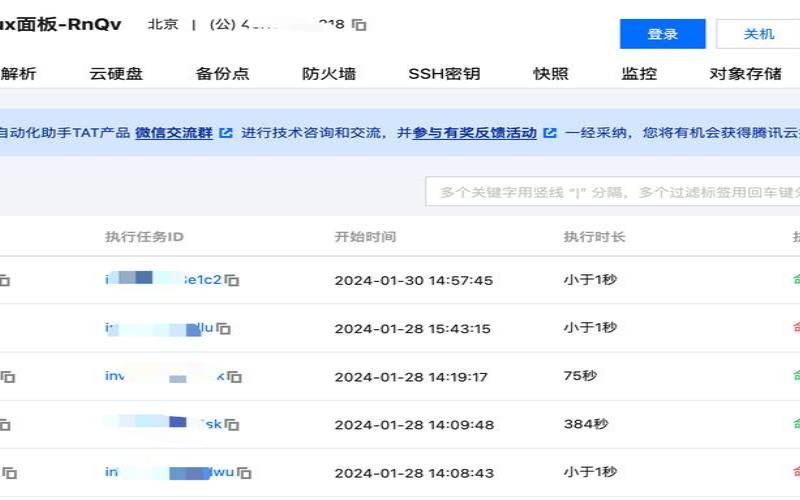This screenshot has width=800, height=500.
Task: Select start time 2024-01-28 14:08:43
Action: coord(414,473)
